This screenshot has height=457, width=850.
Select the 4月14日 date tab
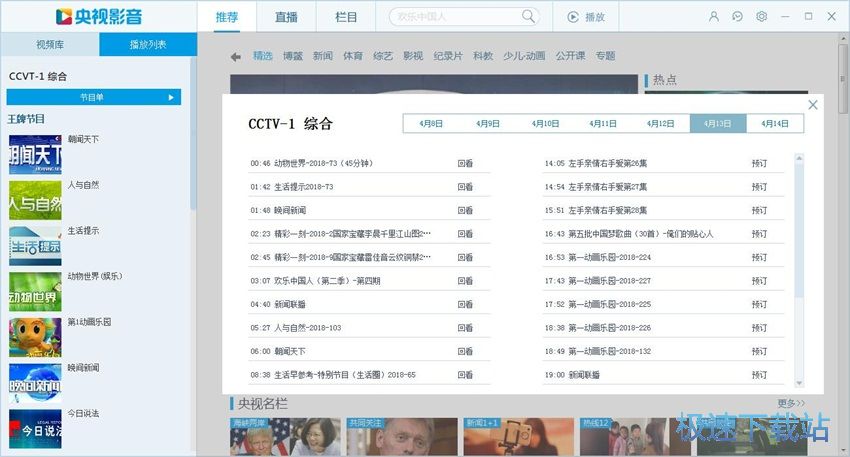tap(775, 124)
